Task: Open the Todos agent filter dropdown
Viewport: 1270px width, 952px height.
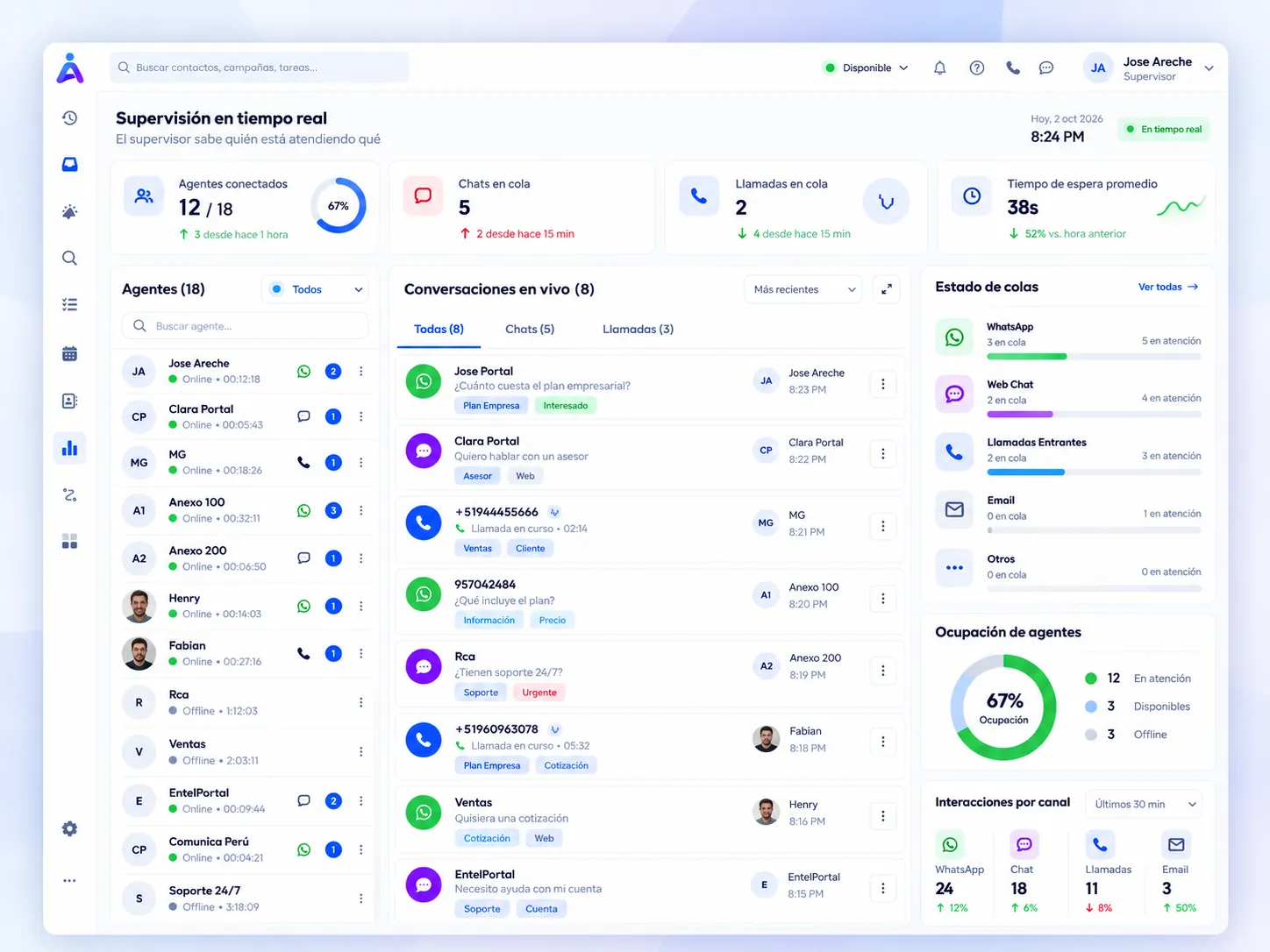Action: click(x=316, y=289)
